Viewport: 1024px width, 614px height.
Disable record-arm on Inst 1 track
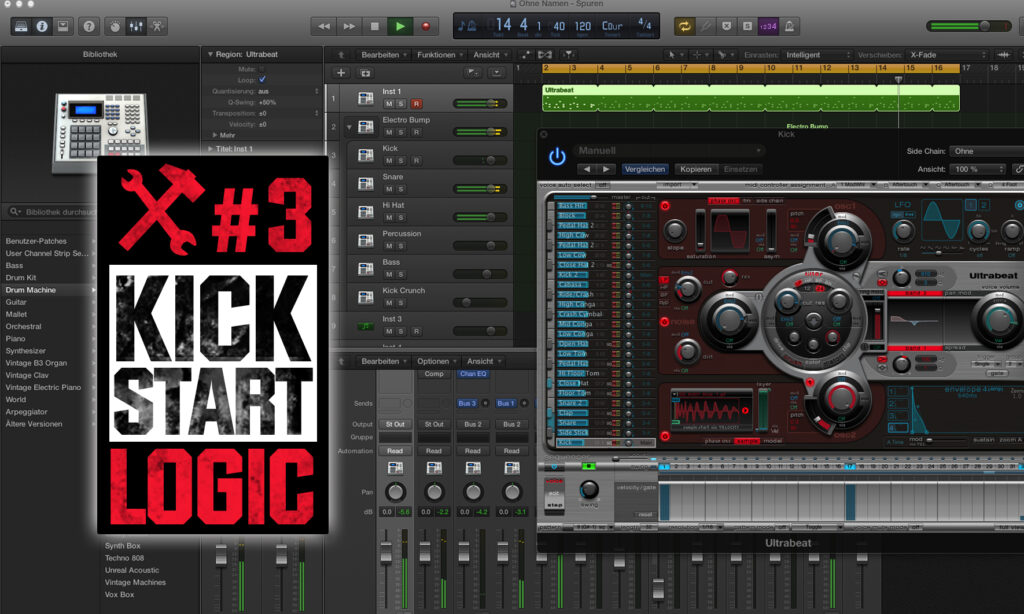pos(416,104)
